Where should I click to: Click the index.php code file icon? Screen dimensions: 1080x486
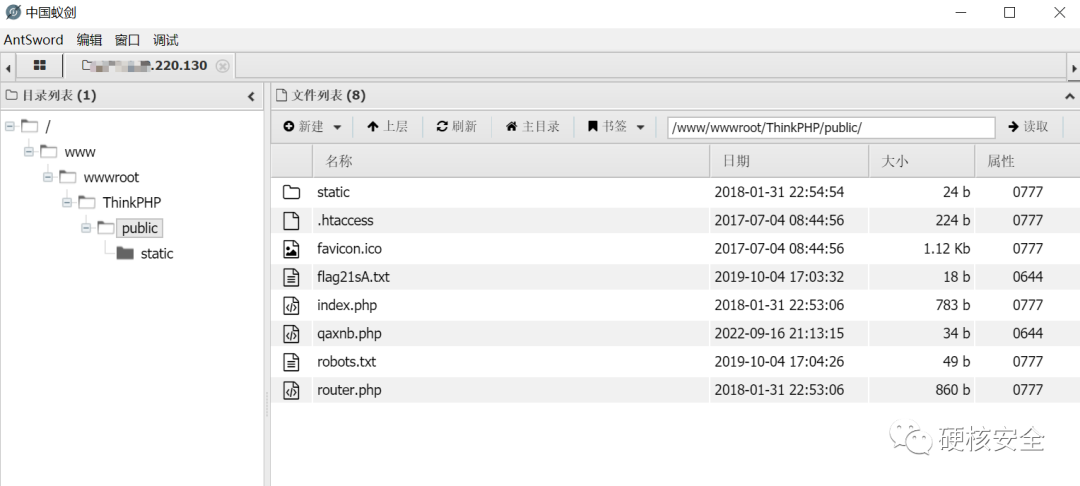(x=292, y=306)
